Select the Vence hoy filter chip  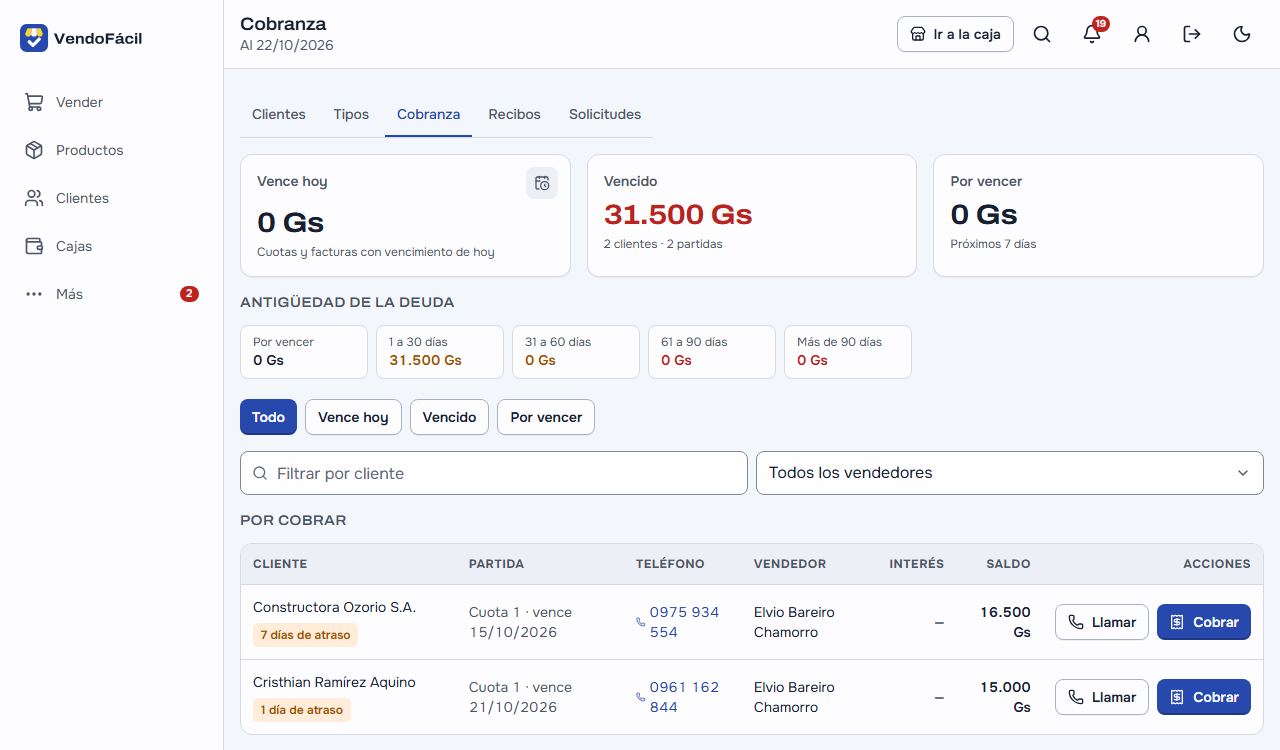coord(353,417)
